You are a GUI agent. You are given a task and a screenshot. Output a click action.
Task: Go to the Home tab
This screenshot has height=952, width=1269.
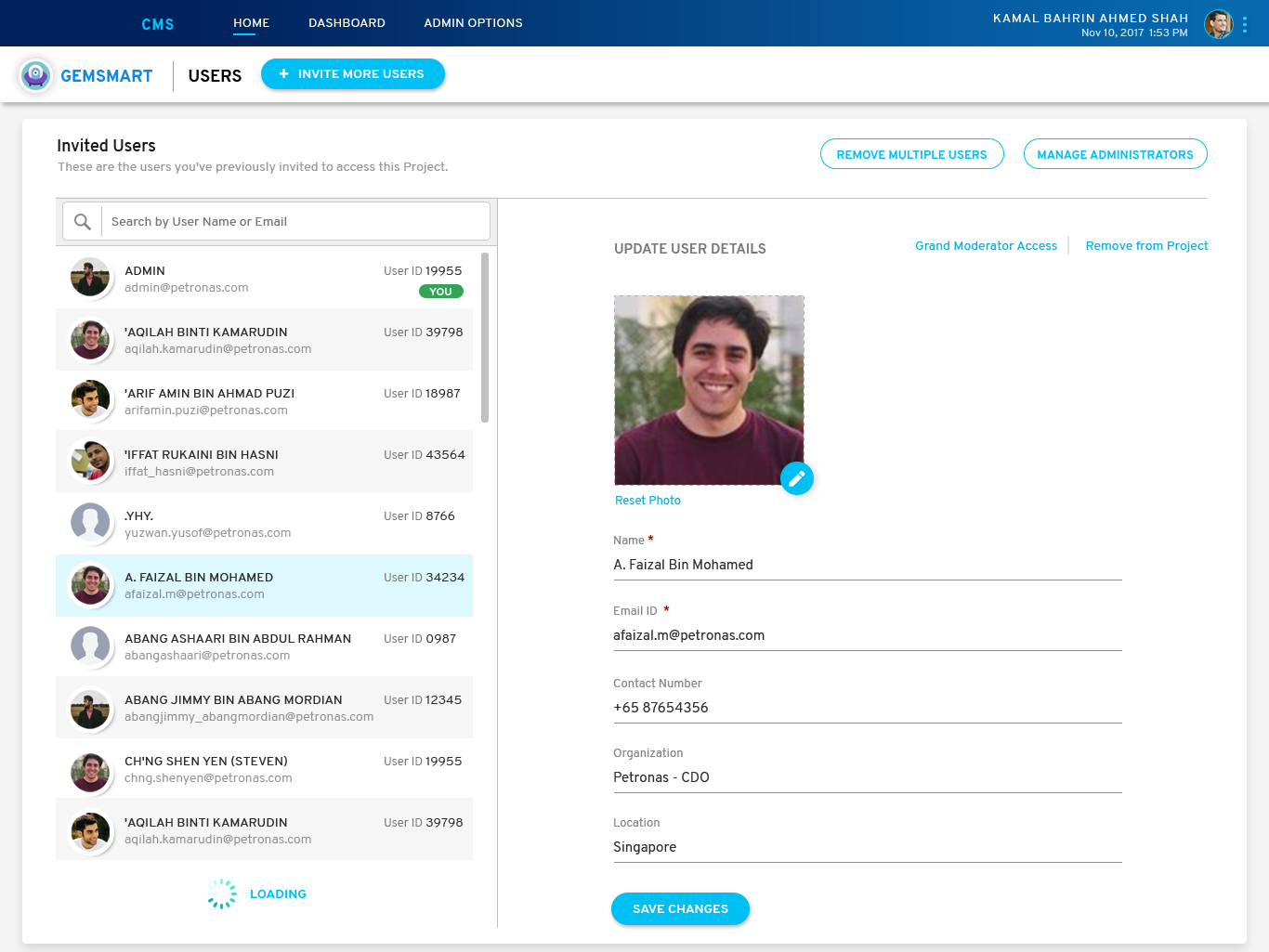[x=251, y=23]
